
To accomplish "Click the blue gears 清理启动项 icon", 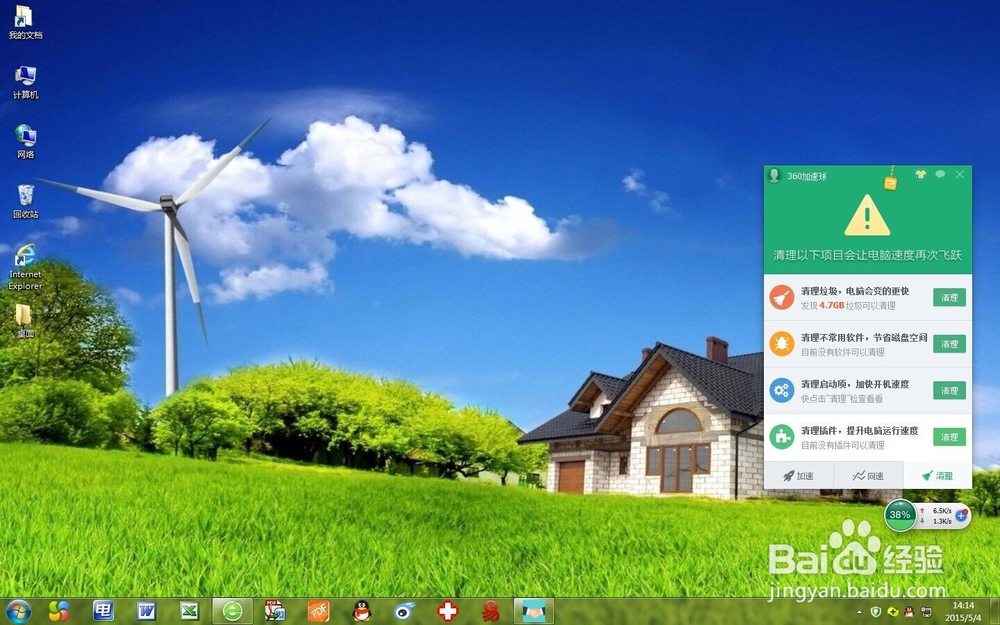I will [x=781, y=390].
